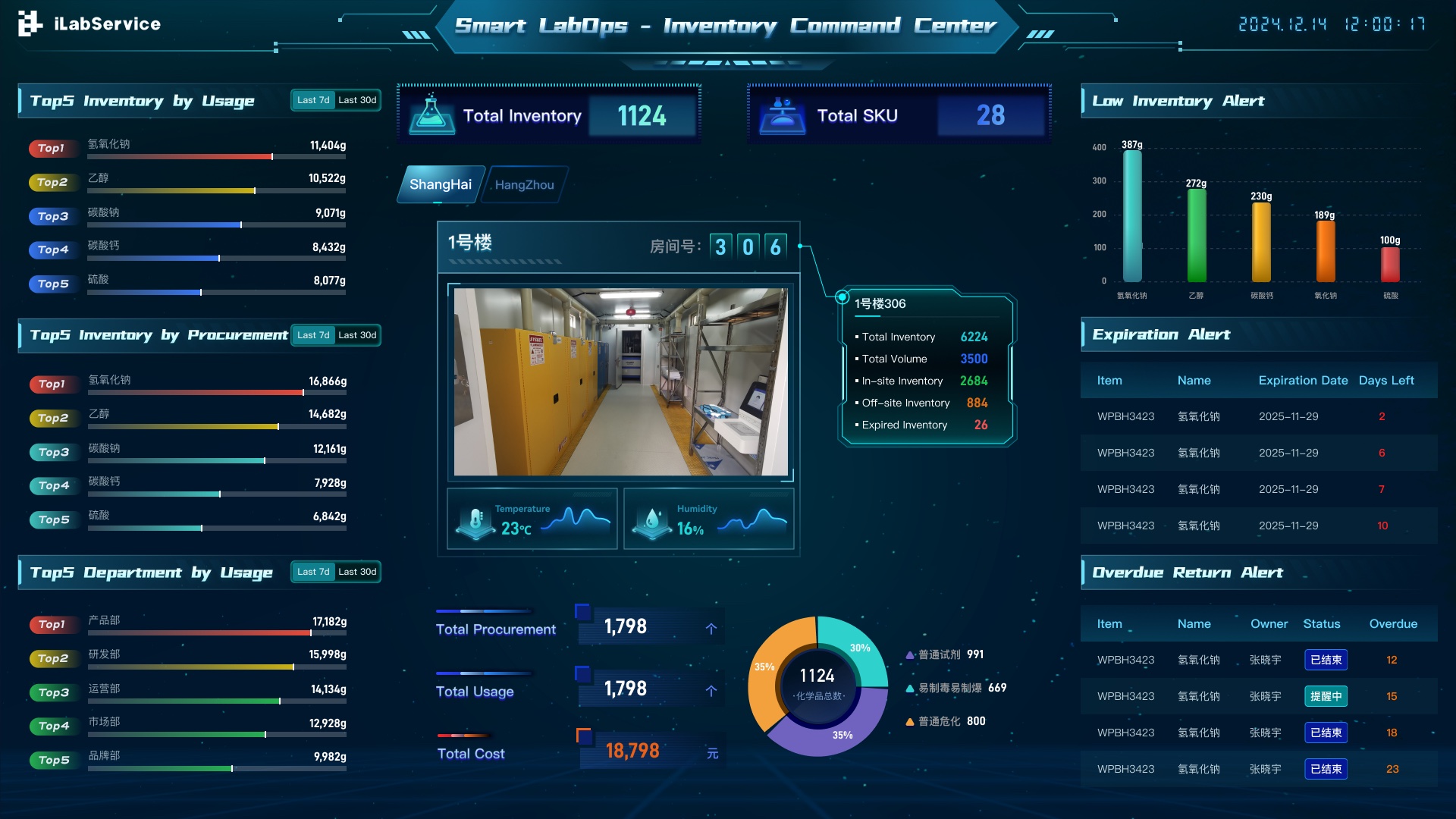Click the Total Inventory value 1124
This screenshot has height=819, width=1456.
tap(642, 116)
